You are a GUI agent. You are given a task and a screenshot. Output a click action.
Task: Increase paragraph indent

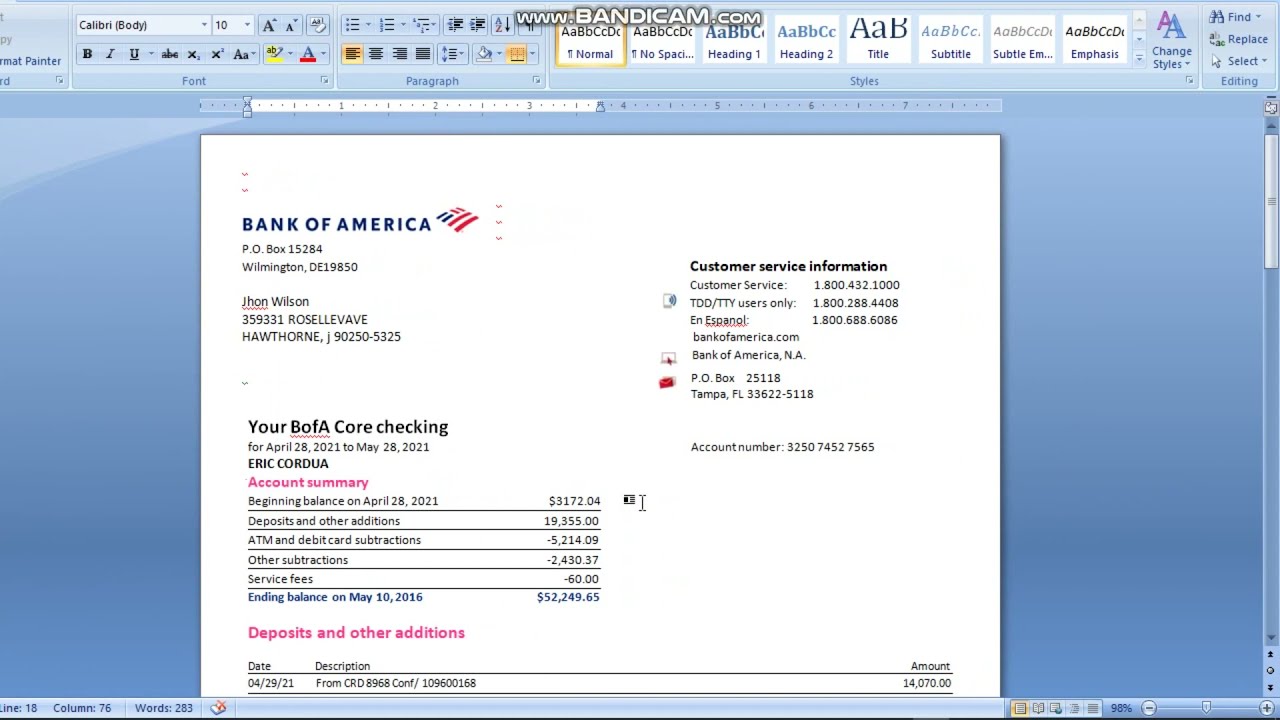tap(478, 25)
